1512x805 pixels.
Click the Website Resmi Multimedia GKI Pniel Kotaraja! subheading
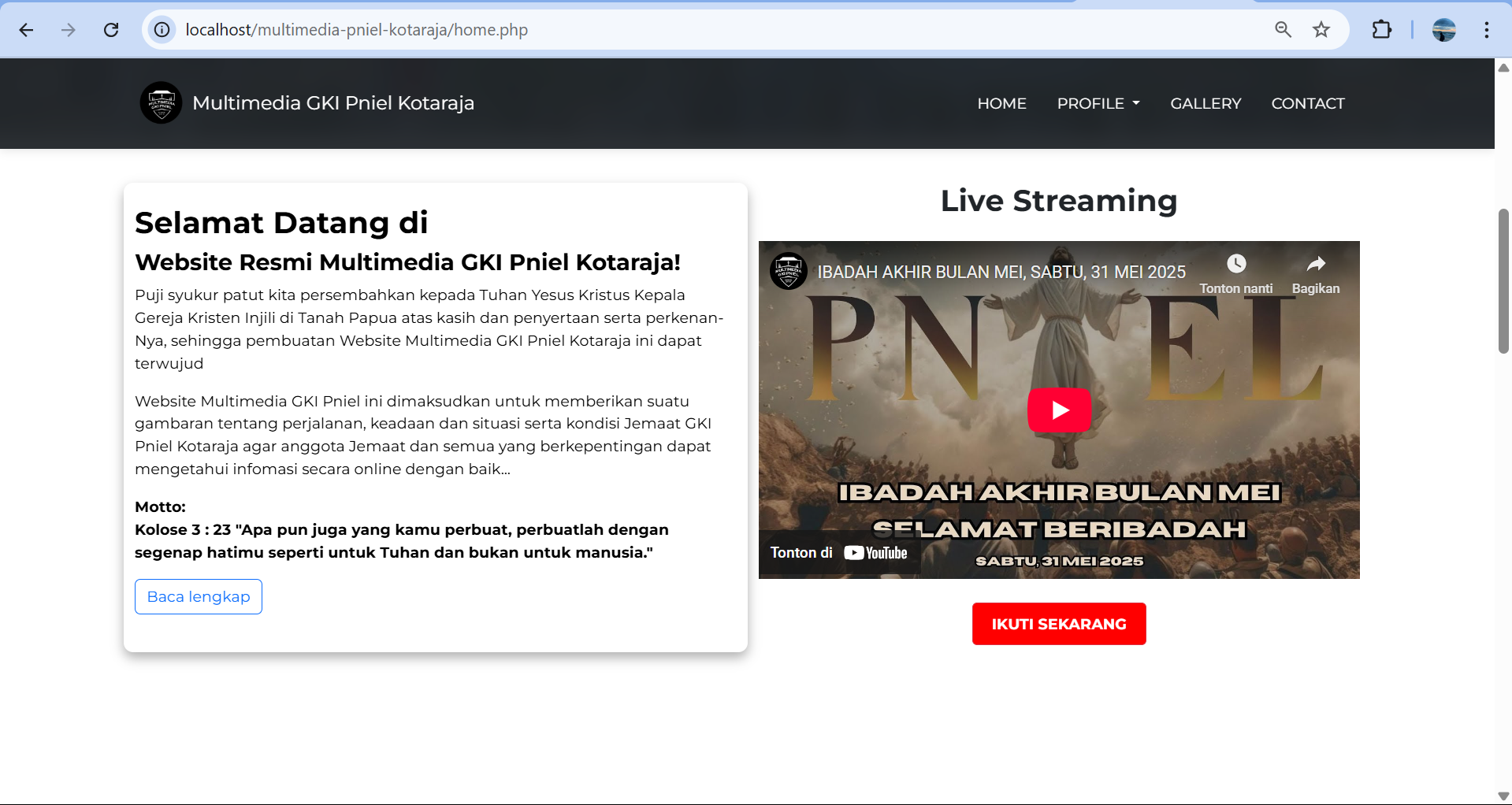[x=407, y=262]
